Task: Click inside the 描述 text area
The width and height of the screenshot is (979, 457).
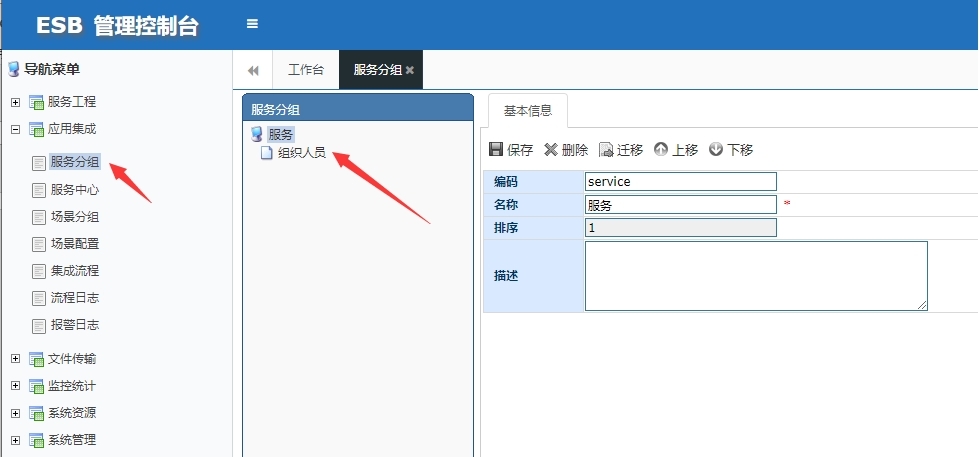Action: click(x=756, y=276)
